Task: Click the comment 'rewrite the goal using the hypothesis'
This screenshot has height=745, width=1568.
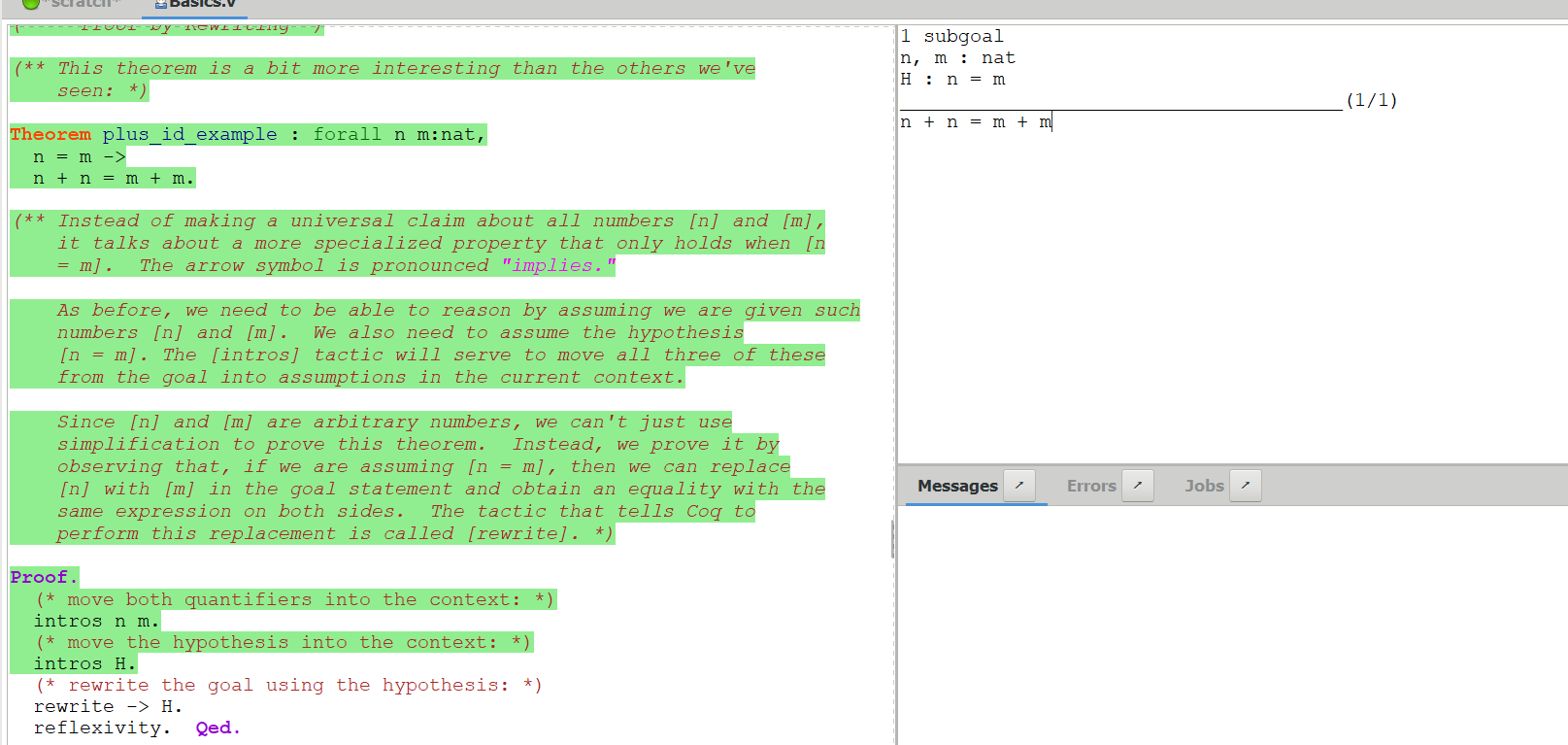Action: pyautogui.click(x=289, y=686)
